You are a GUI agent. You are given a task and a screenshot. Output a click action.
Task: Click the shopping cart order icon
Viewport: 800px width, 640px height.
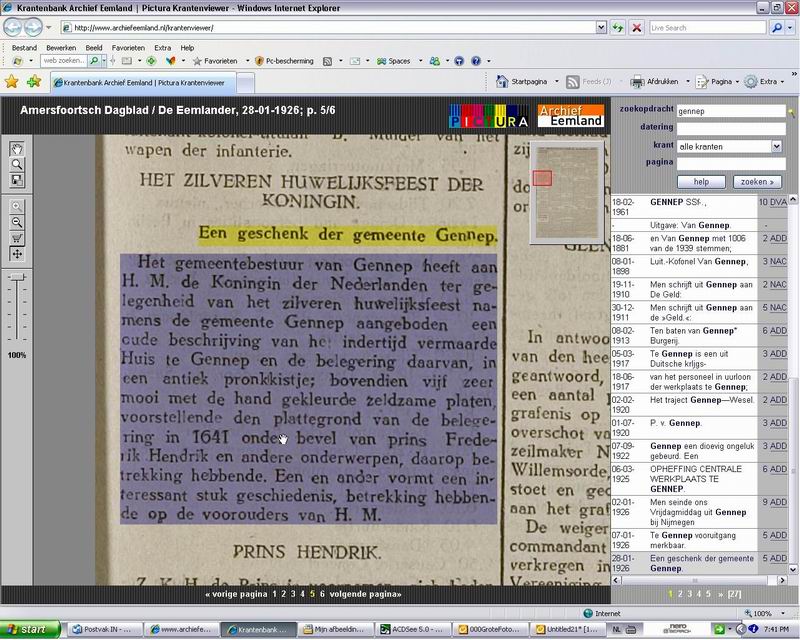click(17, 238)
